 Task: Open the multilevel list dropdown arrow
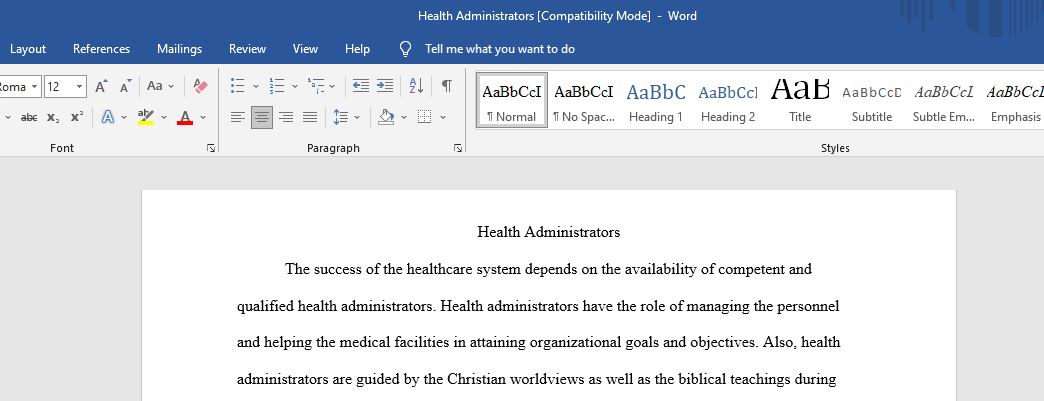pyautogui.click(x=332, y=87)
